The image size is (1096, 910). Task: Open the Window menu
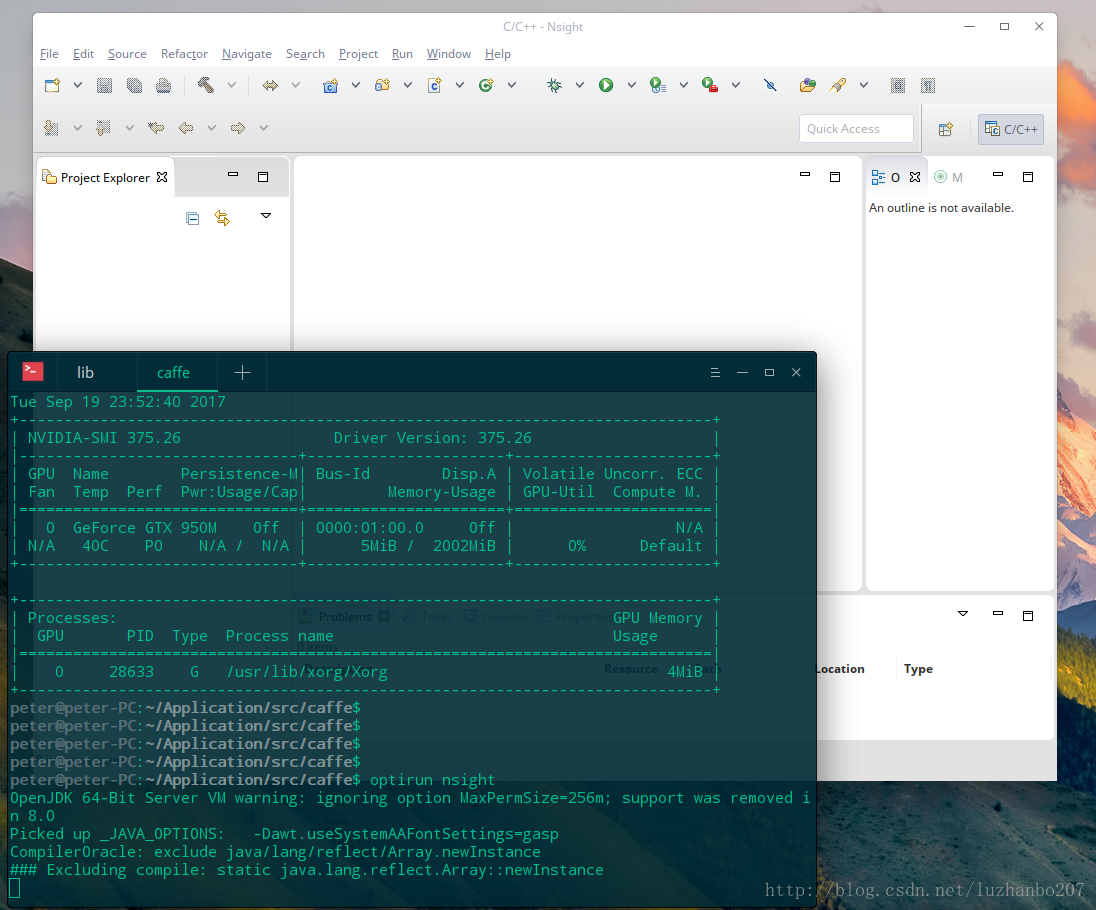[x=449, y=54]
